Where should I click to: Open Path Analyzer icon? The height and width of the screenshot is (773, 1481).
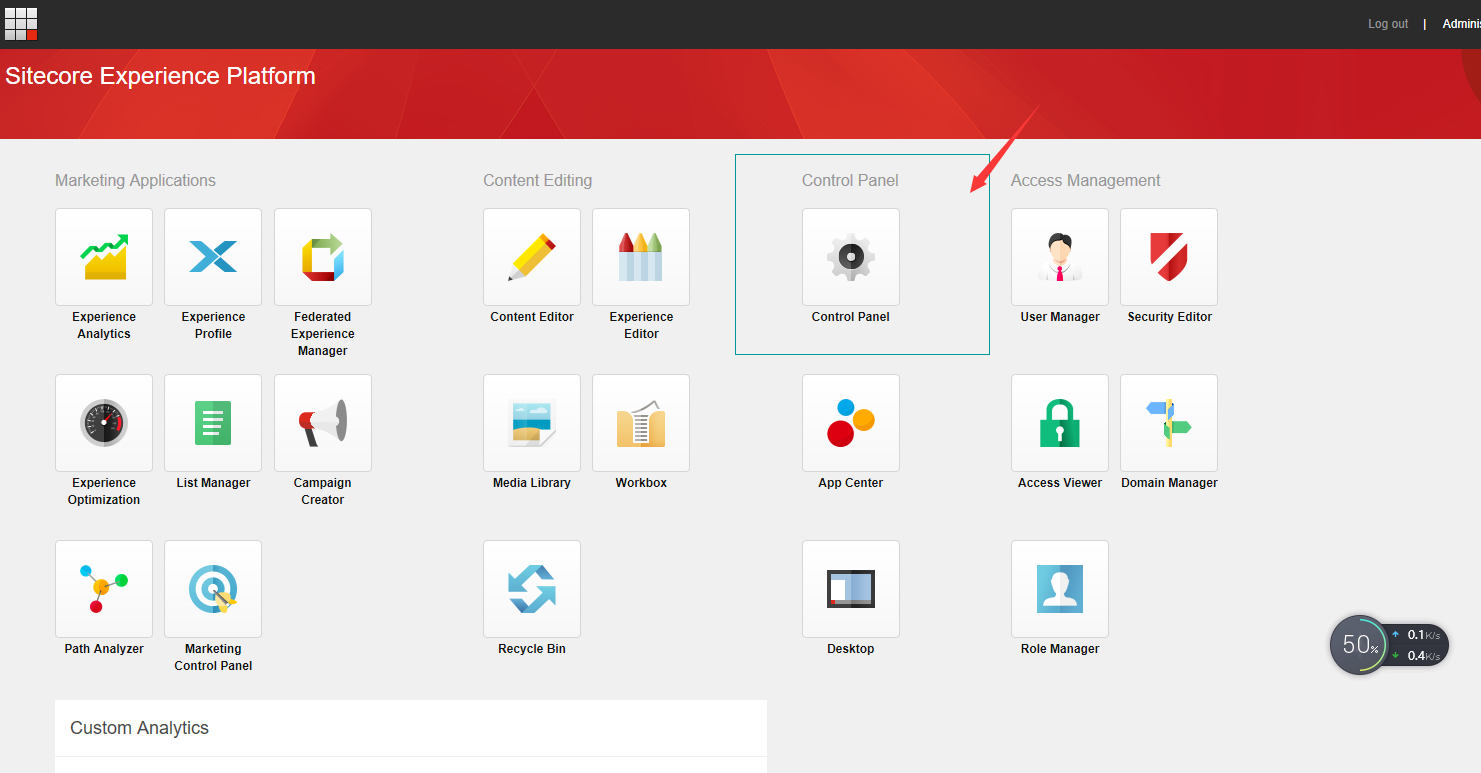[x=104, y=589]
